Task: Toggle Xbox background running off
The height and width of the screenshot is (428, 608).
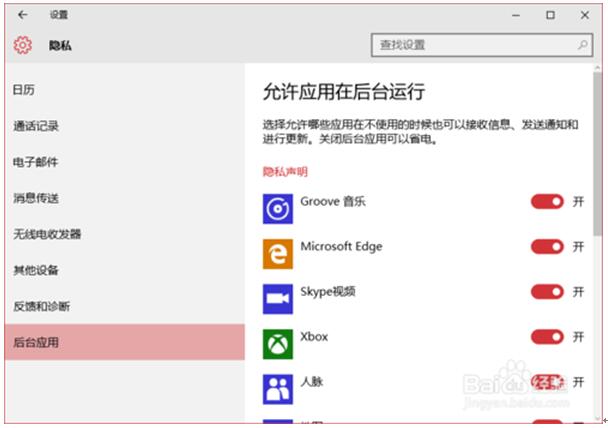Action: 547,337
